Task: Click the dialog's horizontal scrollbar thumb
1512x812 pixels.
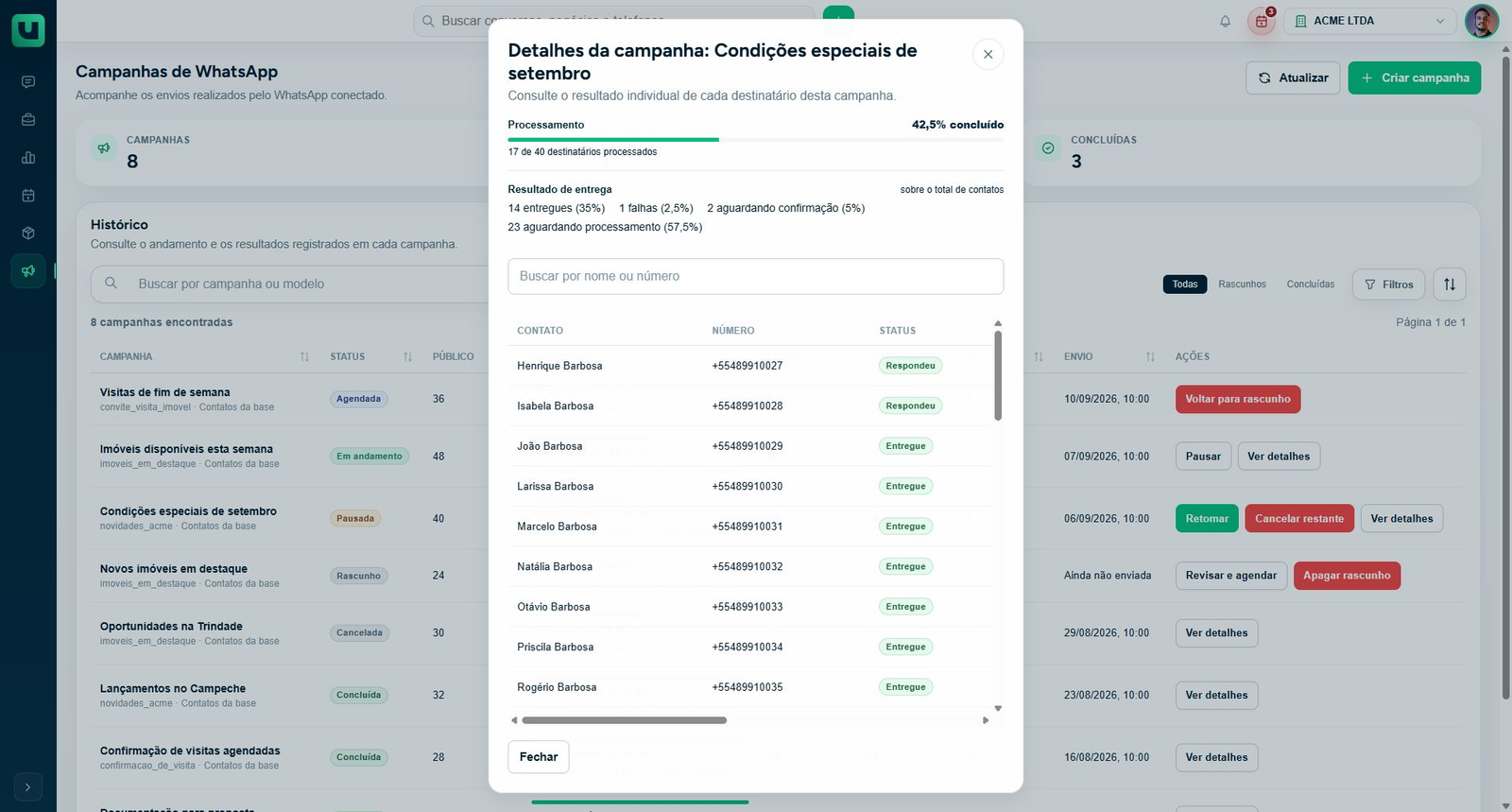Action: [624, 720]
